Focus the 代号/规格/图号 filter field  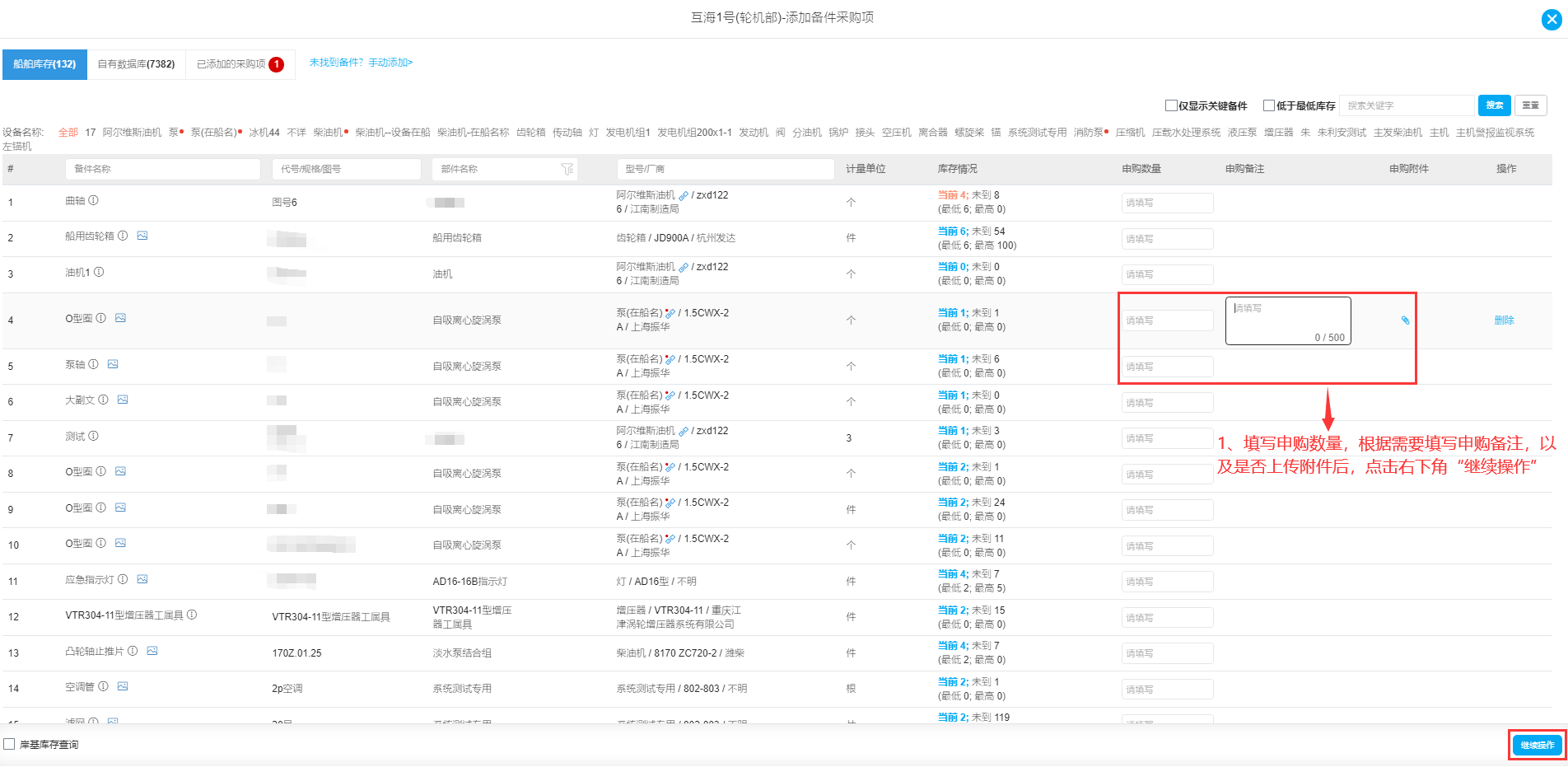[x=347, y=169]
